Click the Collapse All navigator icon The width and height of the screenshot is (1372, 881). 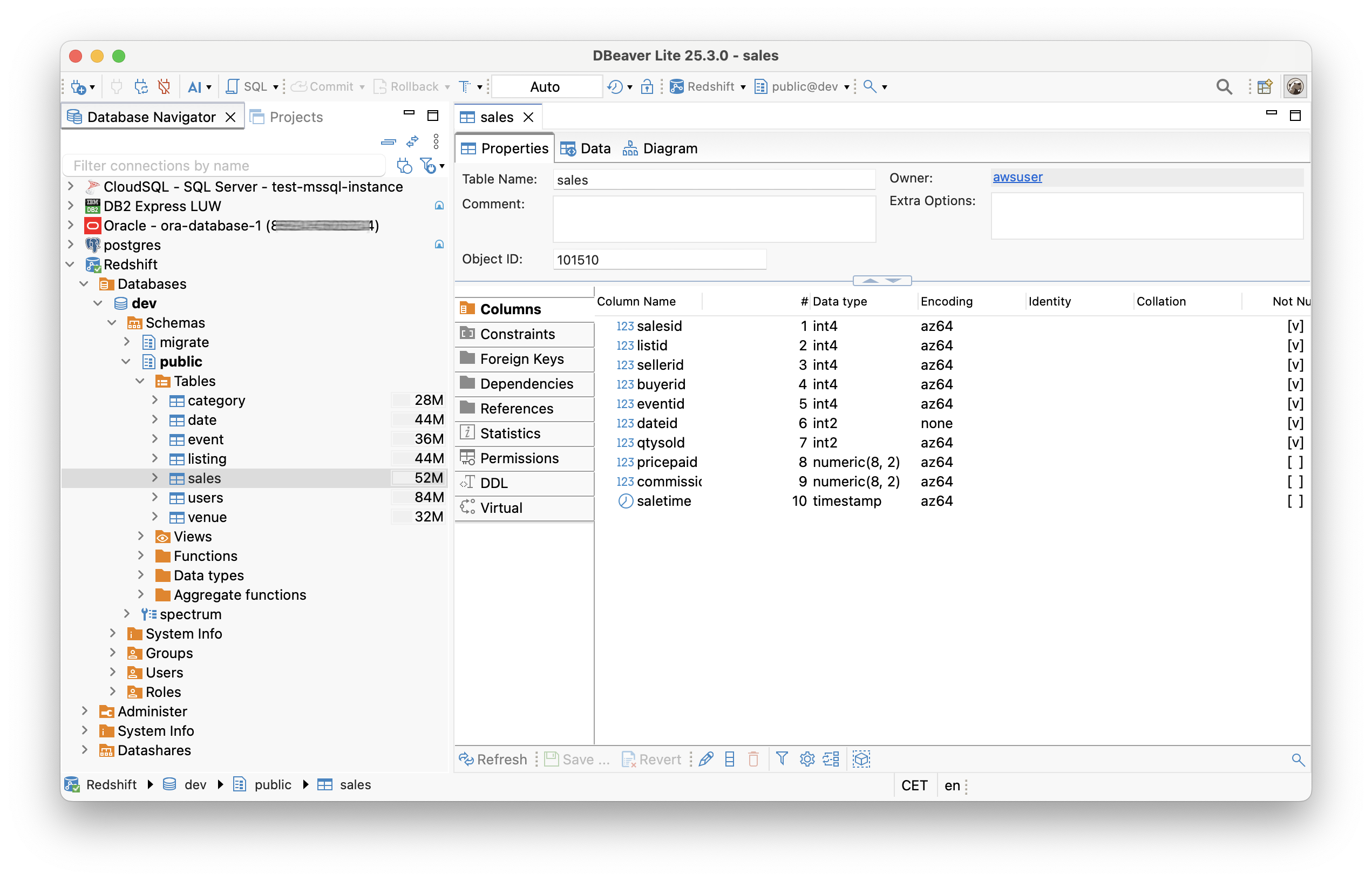tap(388, 141)
